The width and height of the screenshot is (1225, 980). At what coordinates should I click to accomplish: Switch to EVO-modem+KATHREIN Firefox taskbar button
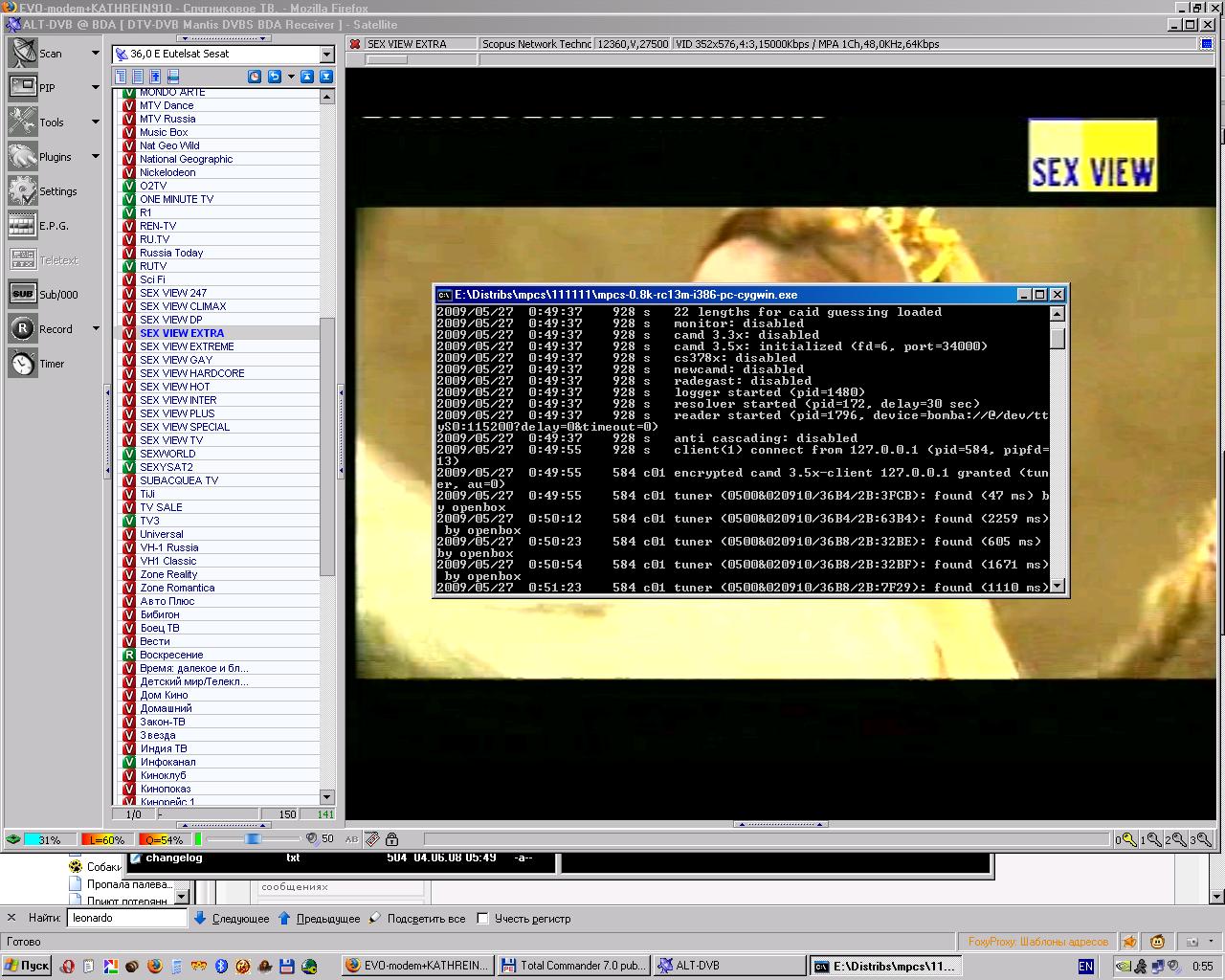tap(417, 966)
